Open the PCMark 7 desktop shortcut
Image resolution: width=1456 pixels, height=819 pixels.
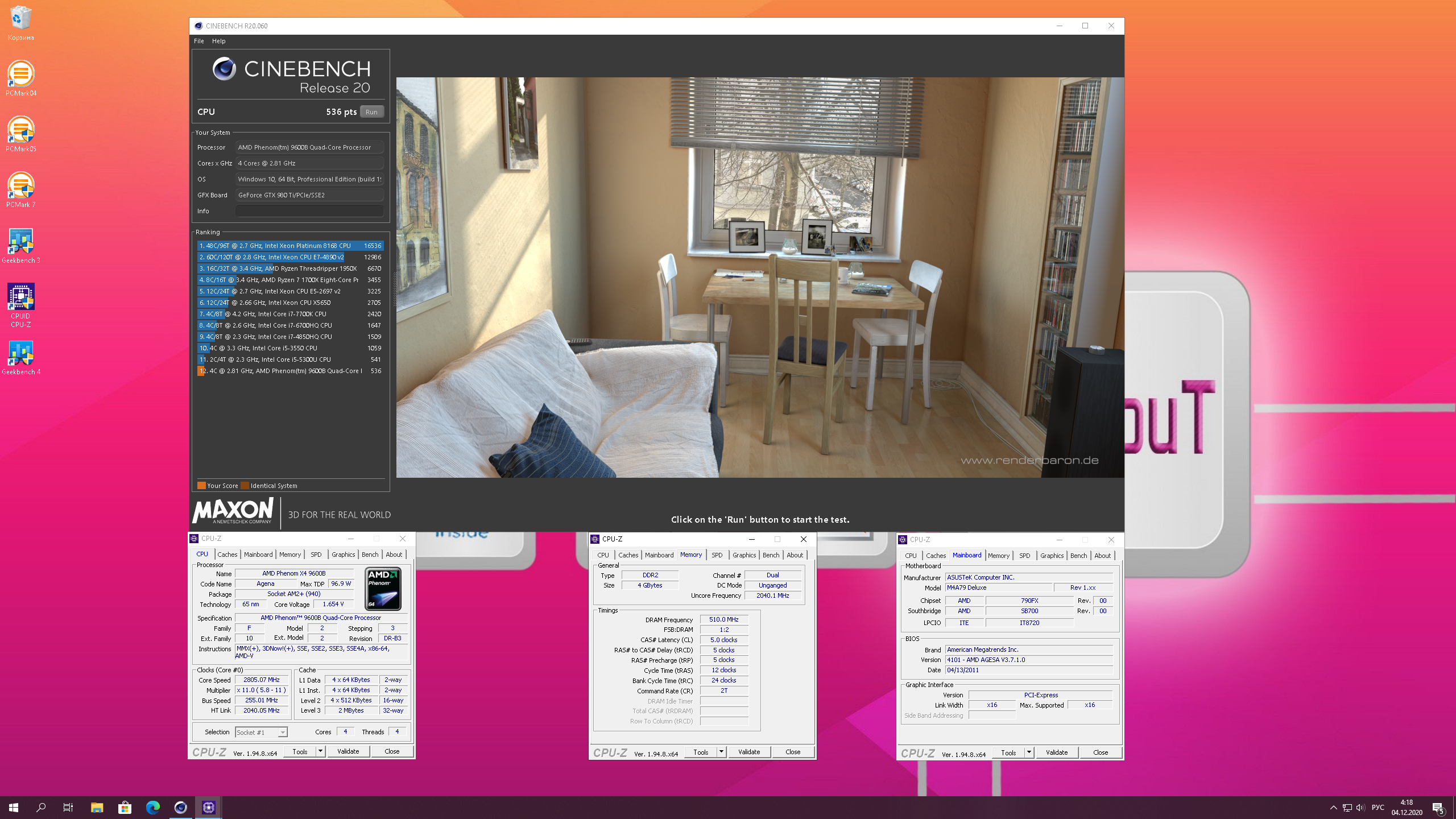21,190
